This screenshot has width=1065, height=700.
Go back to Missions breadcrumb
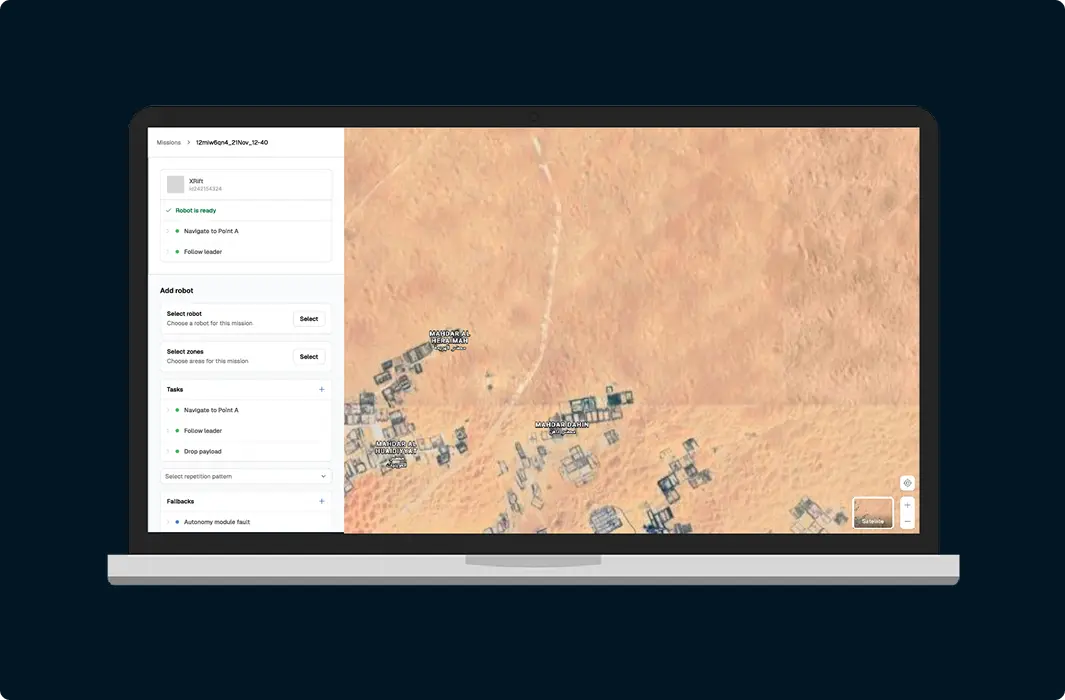168,143
